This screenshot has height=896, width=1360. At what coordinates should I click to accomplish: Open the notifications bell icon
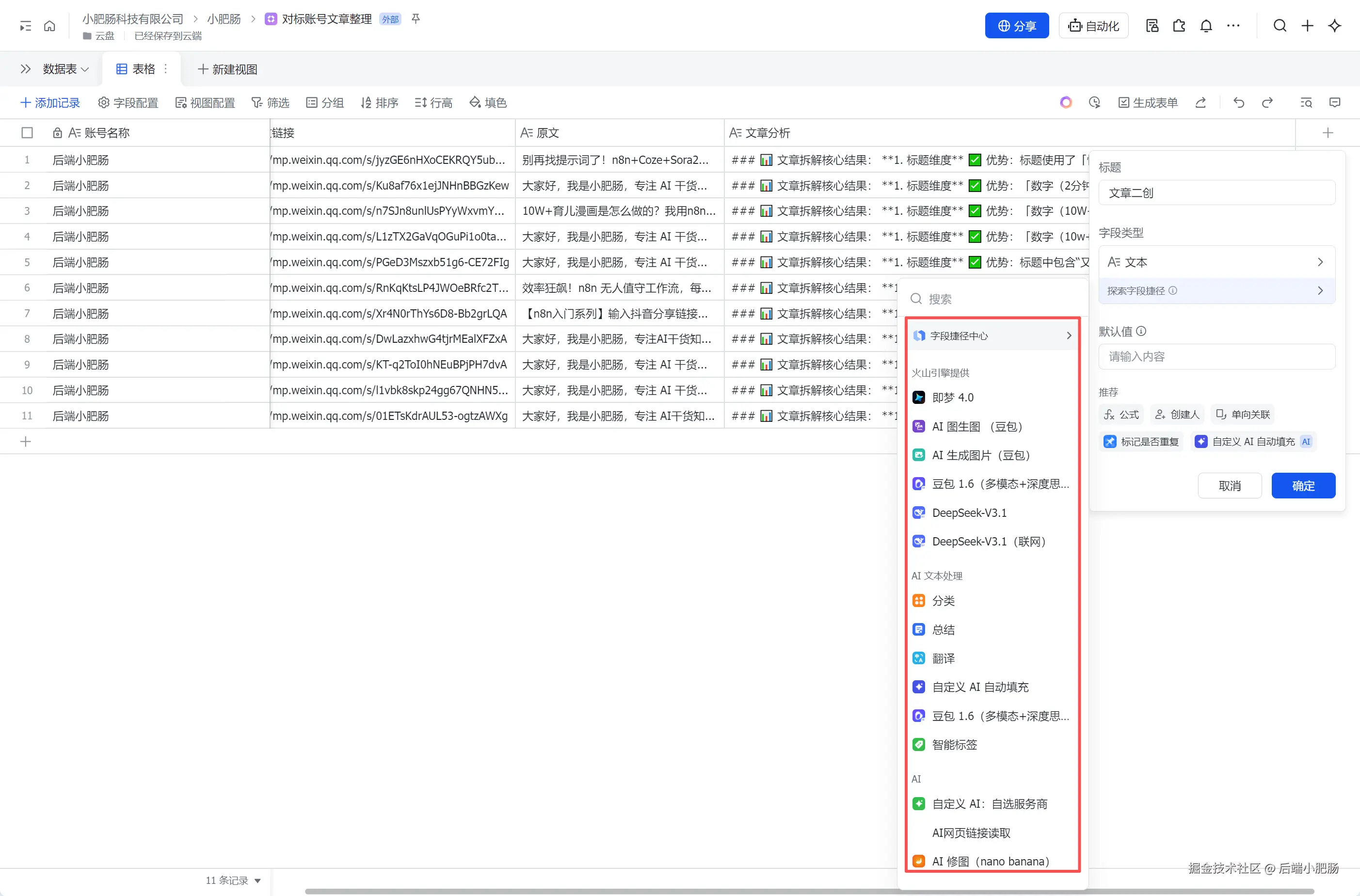pos(1206,26)
